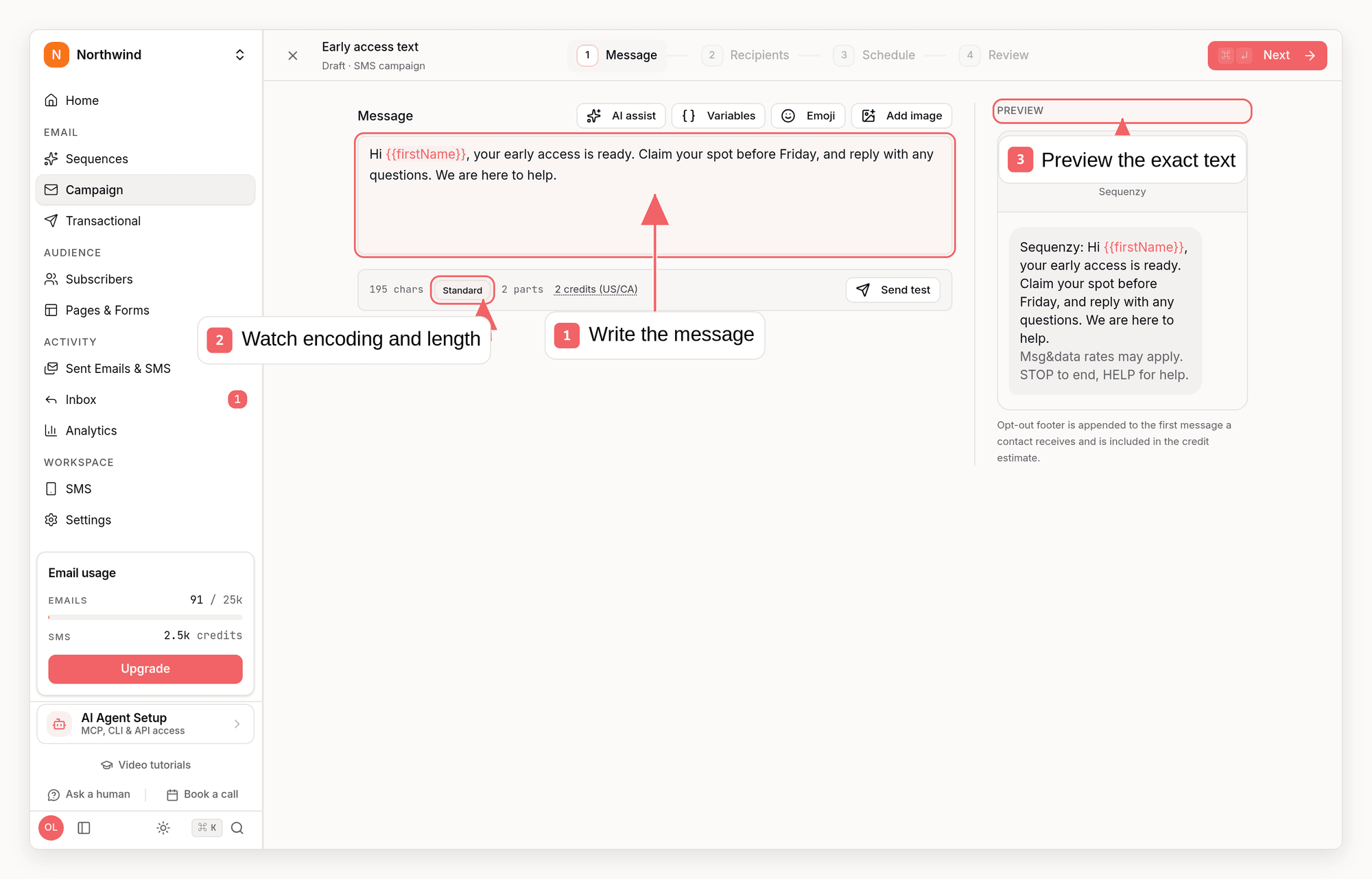Viewport: 1372px width, 879px height.
Task: Open the Emoji picker
Action: coord(808,116)
